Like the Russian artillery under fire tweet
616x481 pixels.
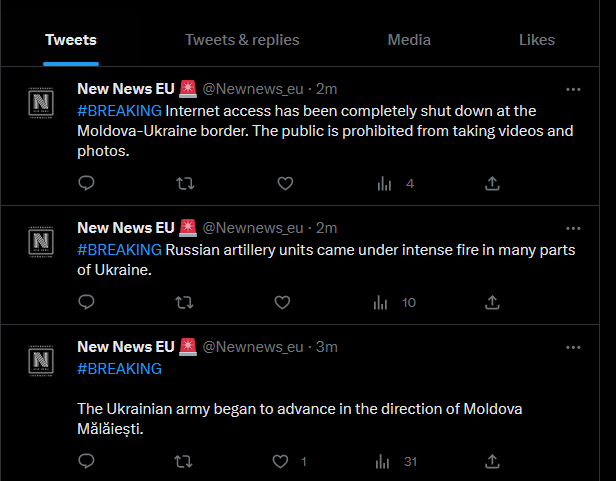[x=282, y=302]
